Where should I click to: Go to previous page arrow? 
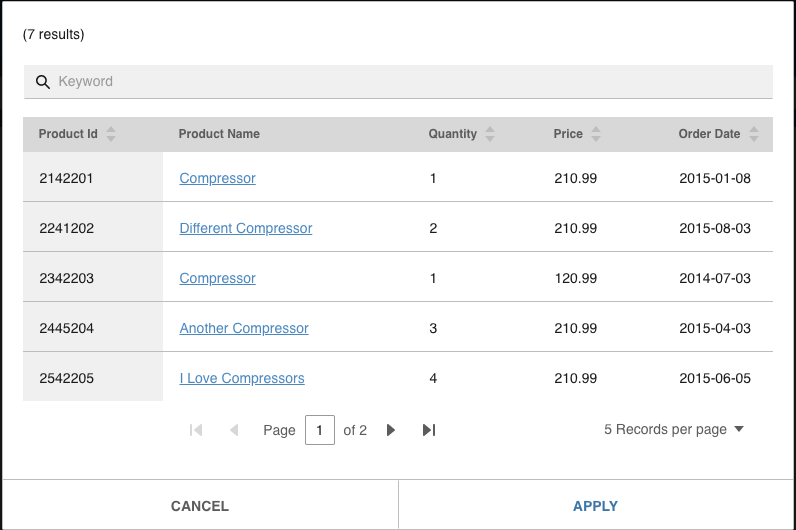point(234,430)
